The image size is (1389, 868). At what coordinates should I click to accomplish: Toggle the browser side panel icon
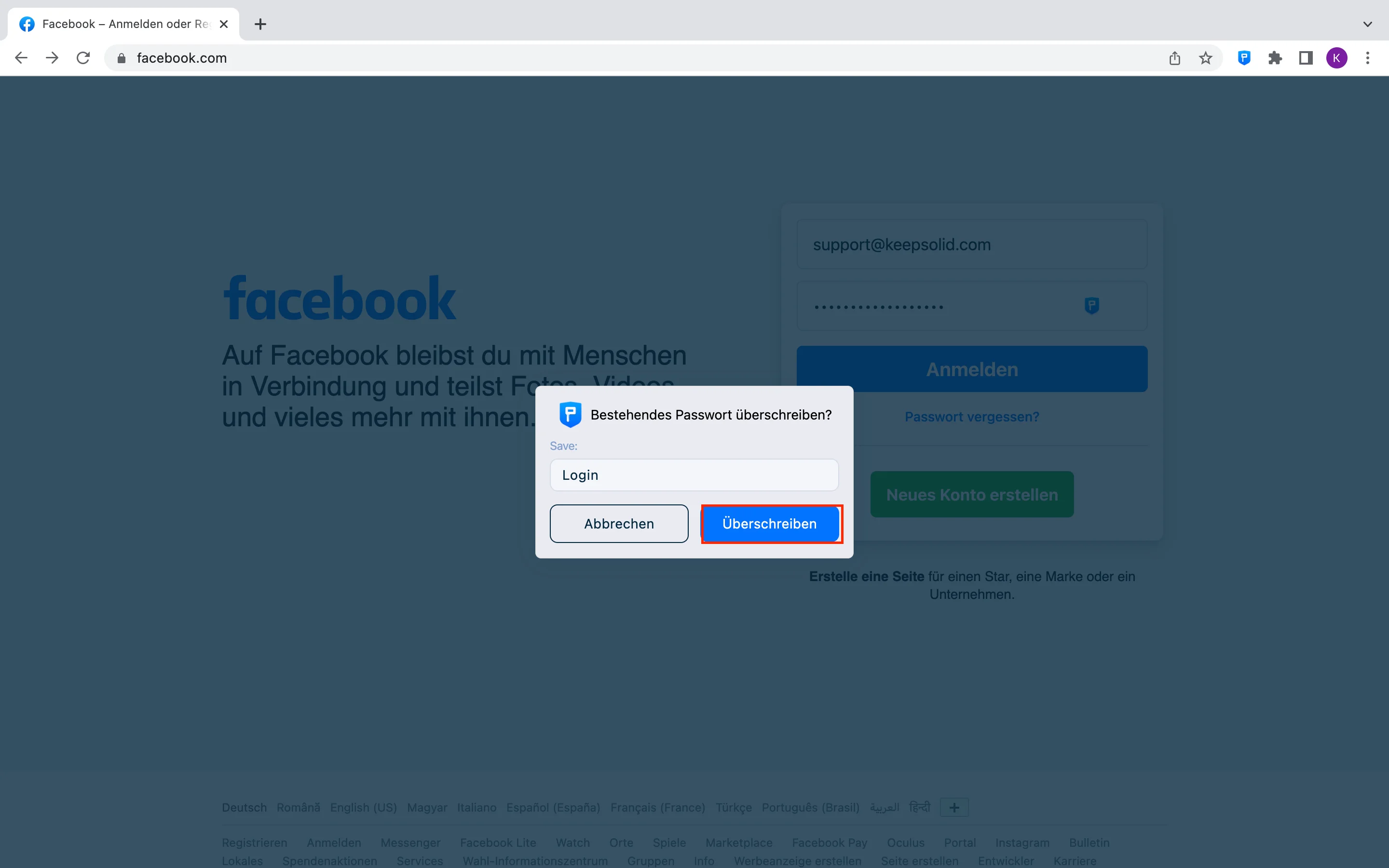pos(1306,58)
